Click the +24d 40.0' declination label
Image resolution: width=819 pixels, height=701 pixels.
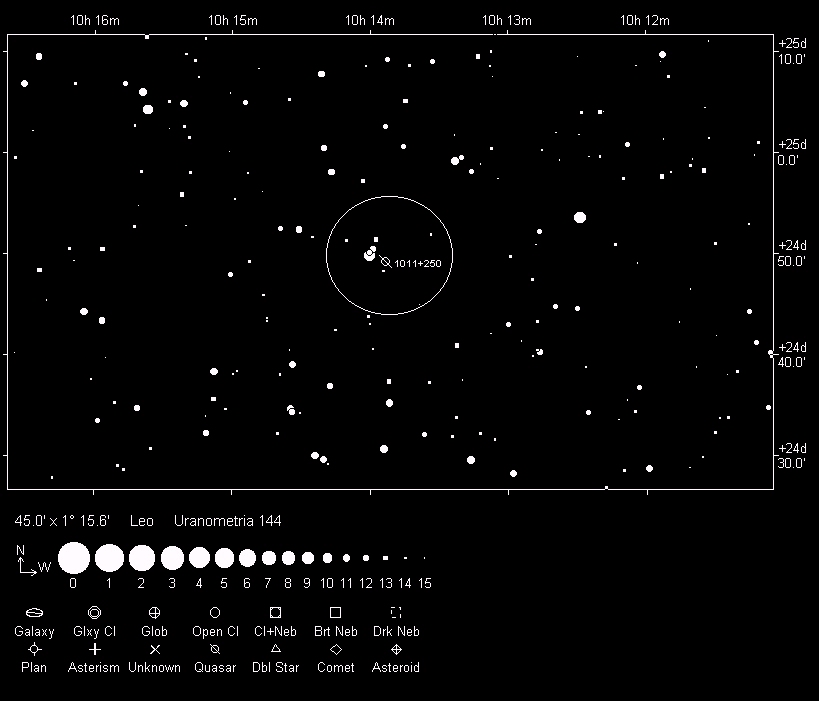[x=792, y=354]
